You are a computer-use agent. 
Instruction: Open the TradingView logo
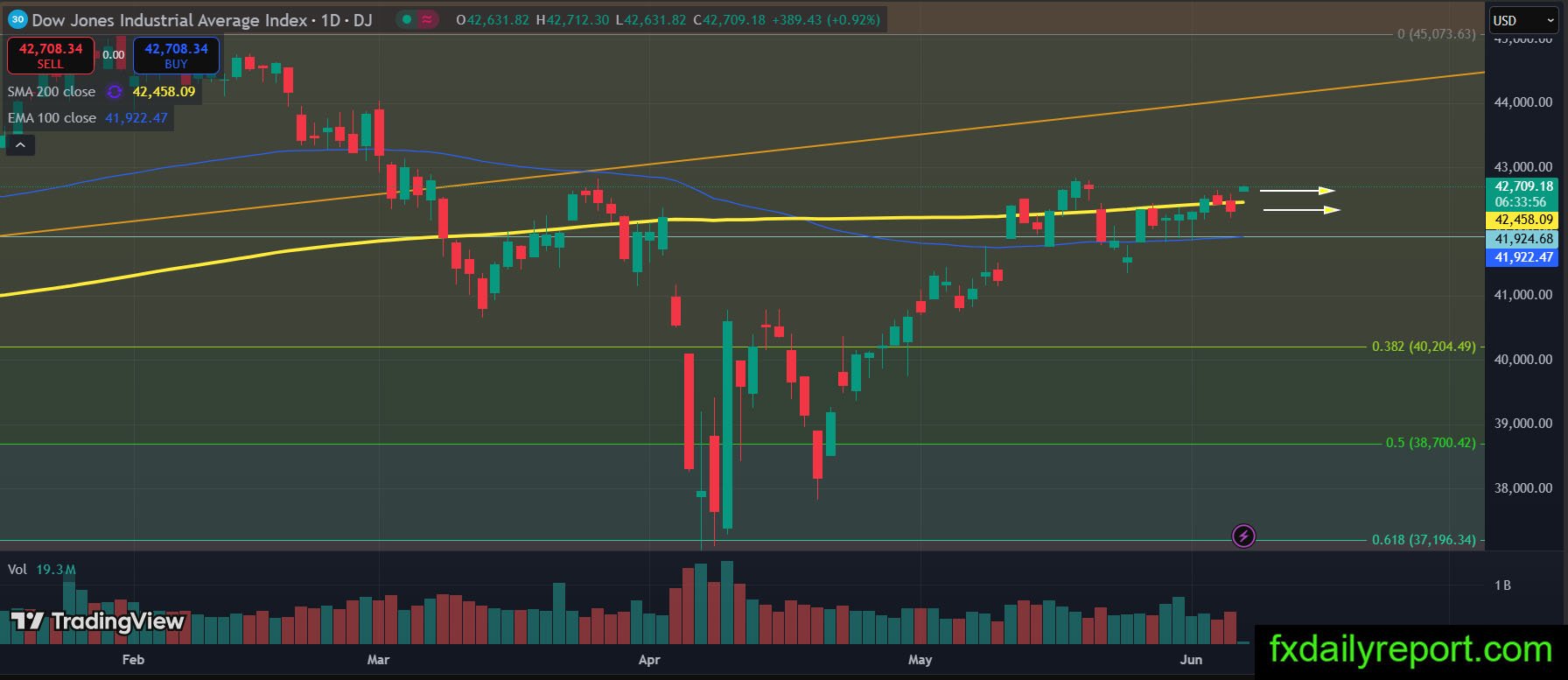[x=97, y=621]
